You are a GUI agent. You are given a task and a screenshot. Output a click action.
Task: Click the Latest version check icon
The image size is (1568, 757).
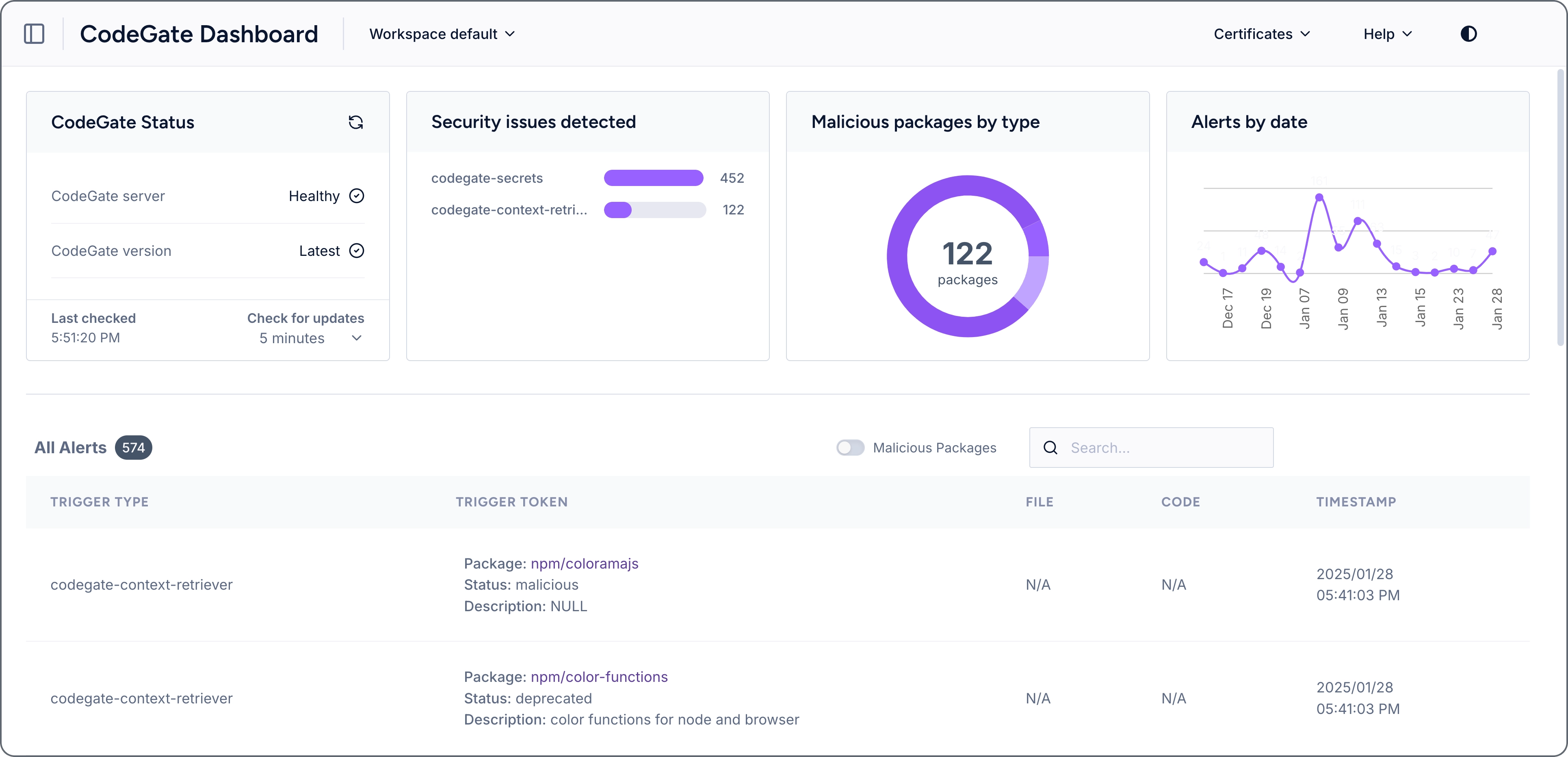tap(357, 251)
